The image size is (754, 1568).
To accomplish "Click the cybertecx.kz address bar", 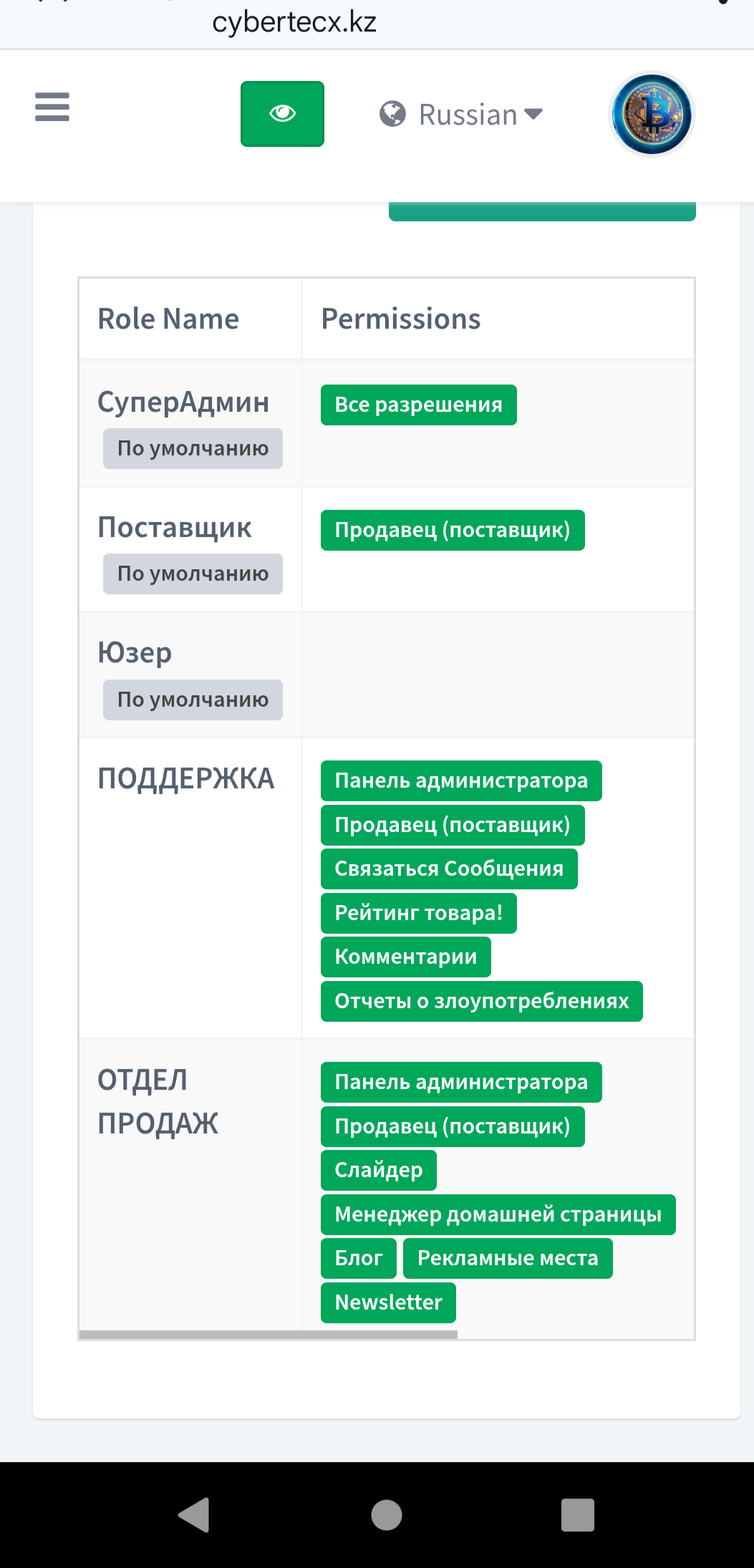I will (x=294, y=23).
